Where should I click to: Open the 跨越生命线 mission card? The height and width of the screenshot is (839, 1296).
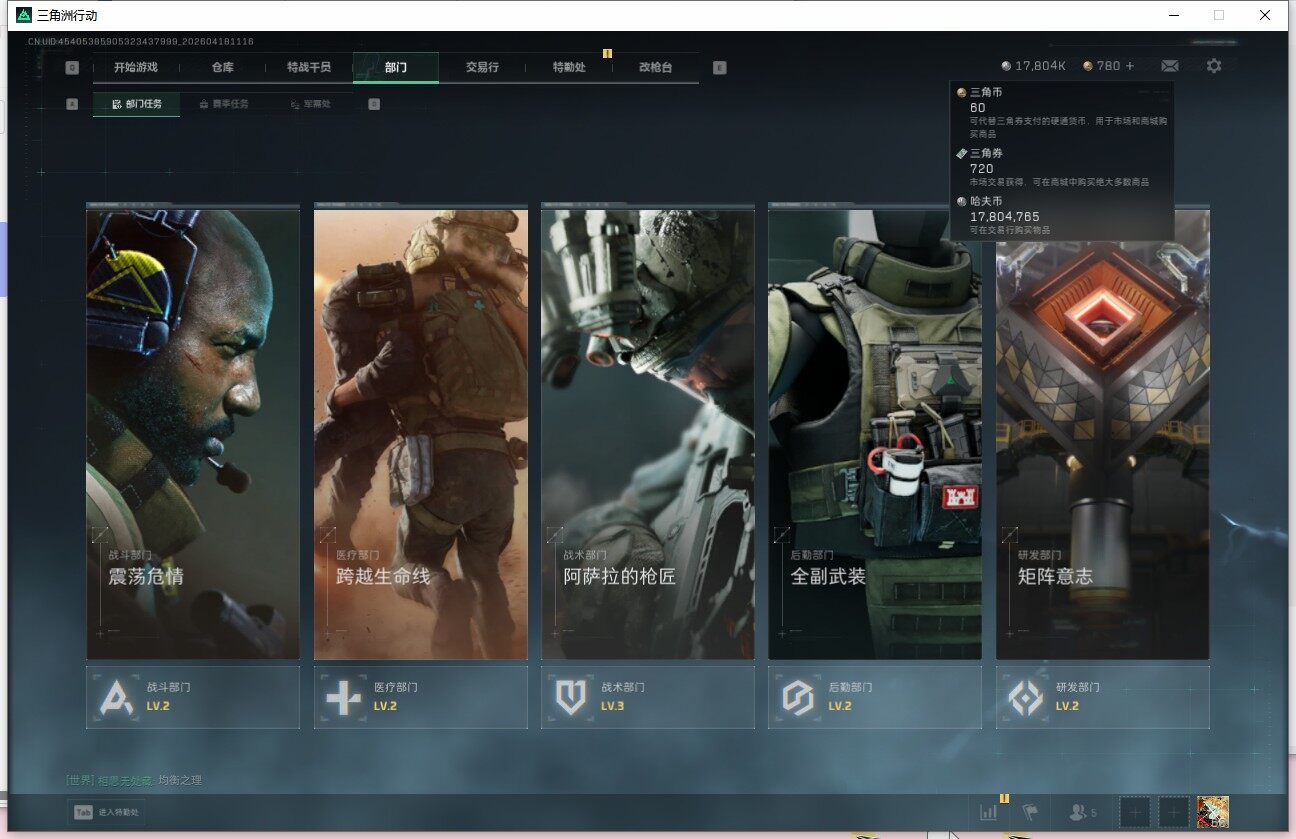coord(421,432)
